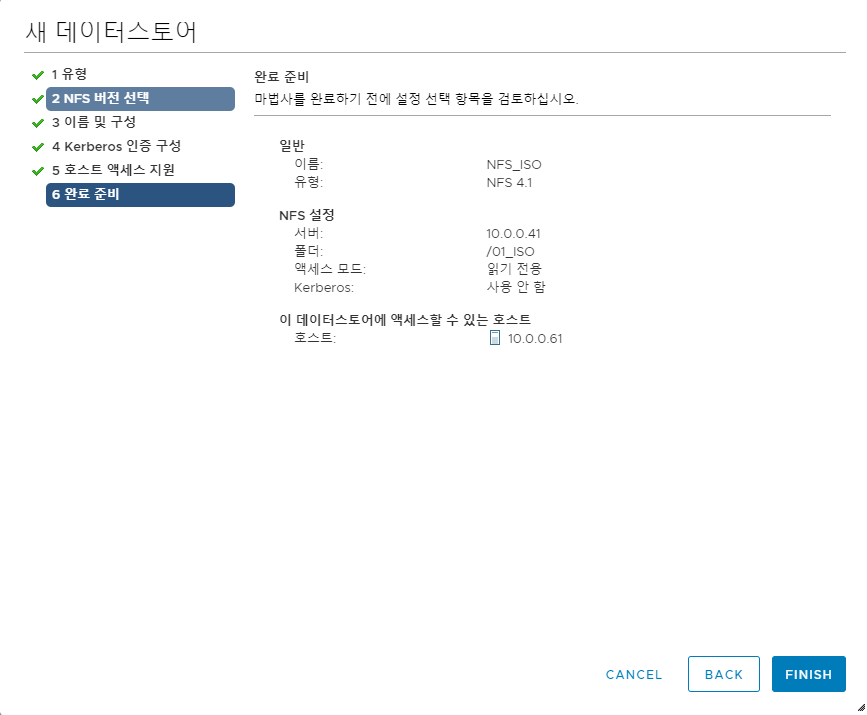Viewport: 867px width, 715px height.
Task: Click the 서버: label
Action: (x=309, y=233)
